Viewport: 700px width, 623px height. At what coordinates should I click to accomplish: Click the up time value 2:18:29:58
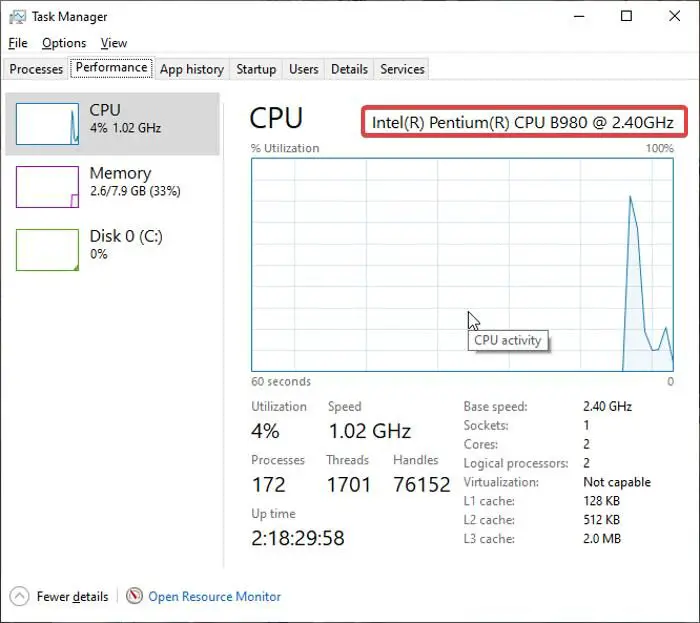point(298,538)
